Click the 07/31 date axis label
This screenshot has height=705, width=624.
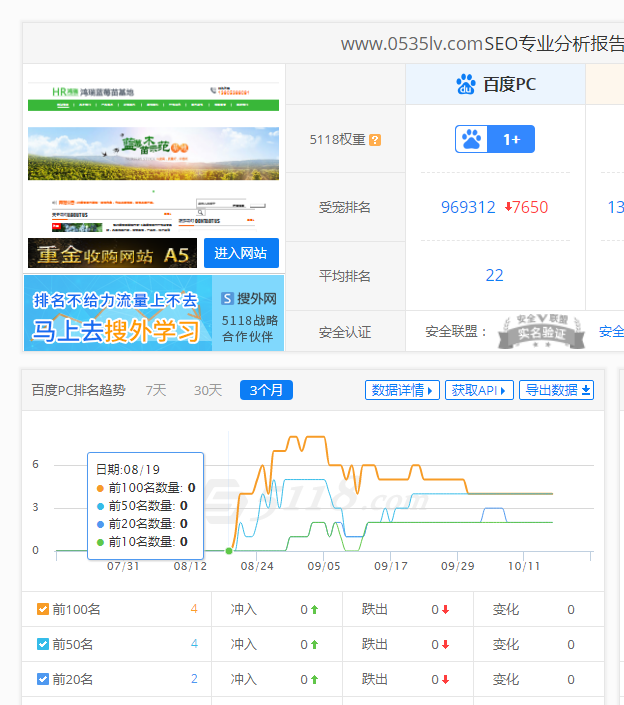[x=123, y=566]
